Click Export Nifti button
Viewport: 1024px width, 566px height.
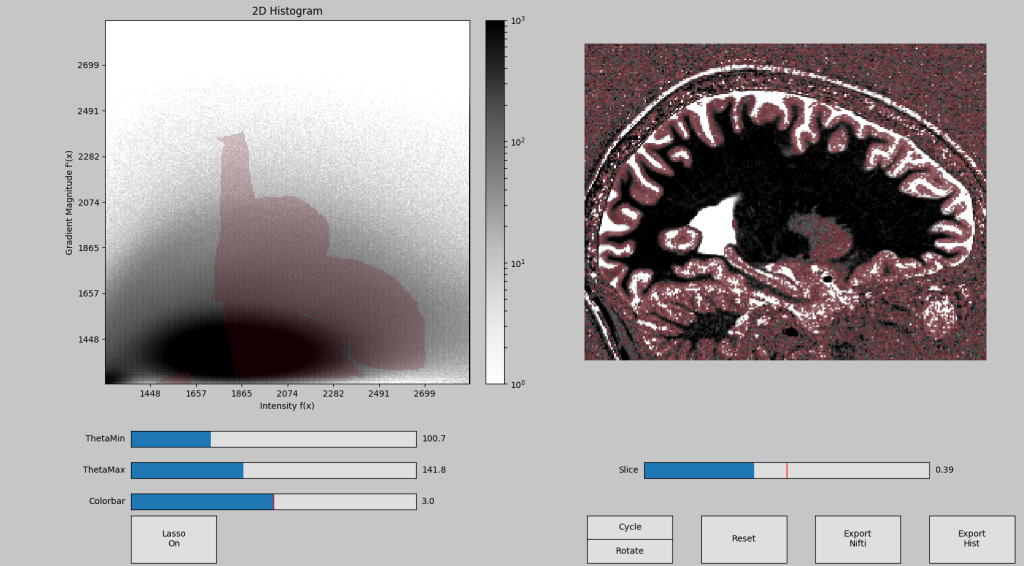[857, 539]
